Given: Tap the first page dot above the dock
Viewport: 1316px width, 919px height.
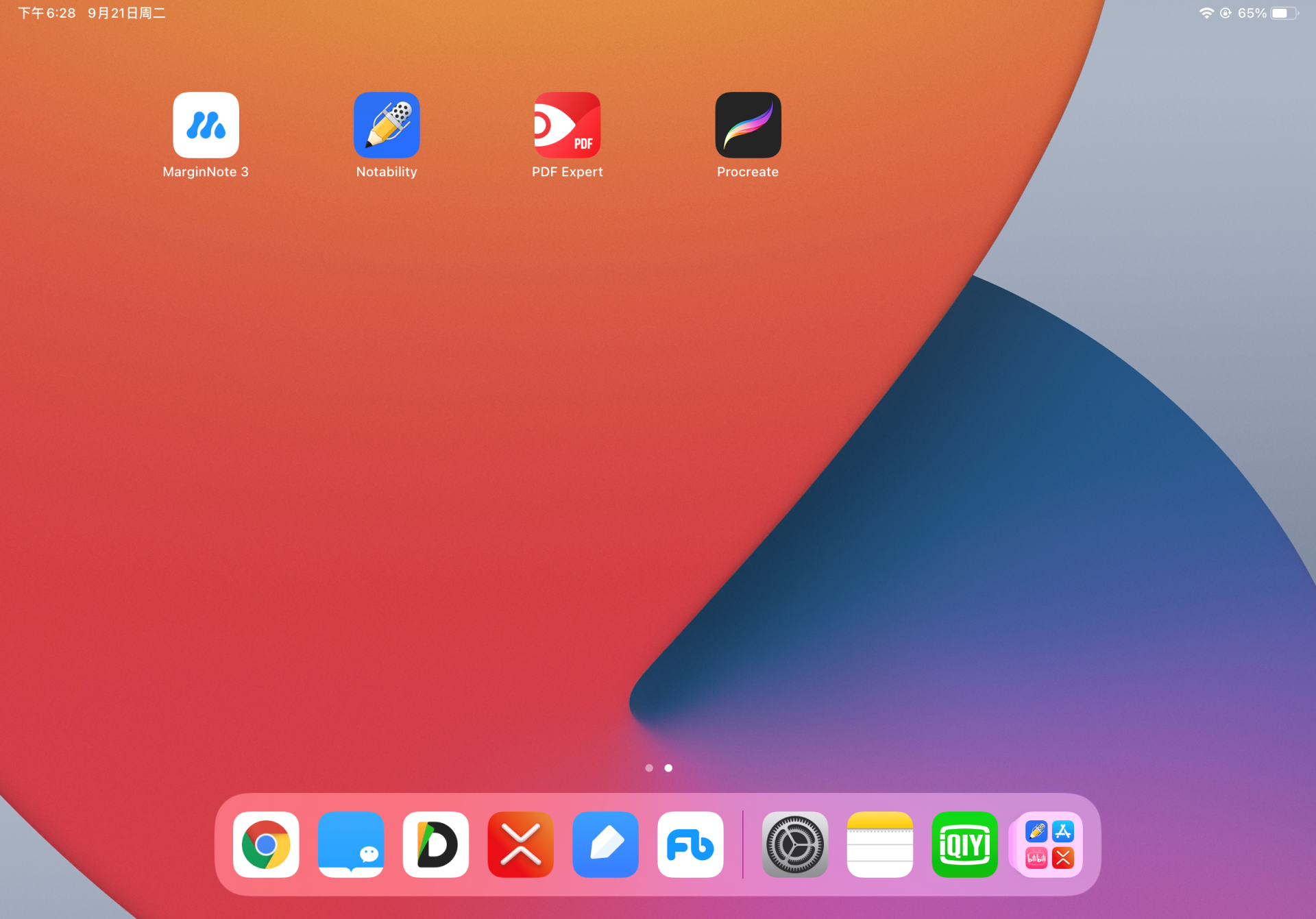Looking at the screenshot, I should click(649, 768).
